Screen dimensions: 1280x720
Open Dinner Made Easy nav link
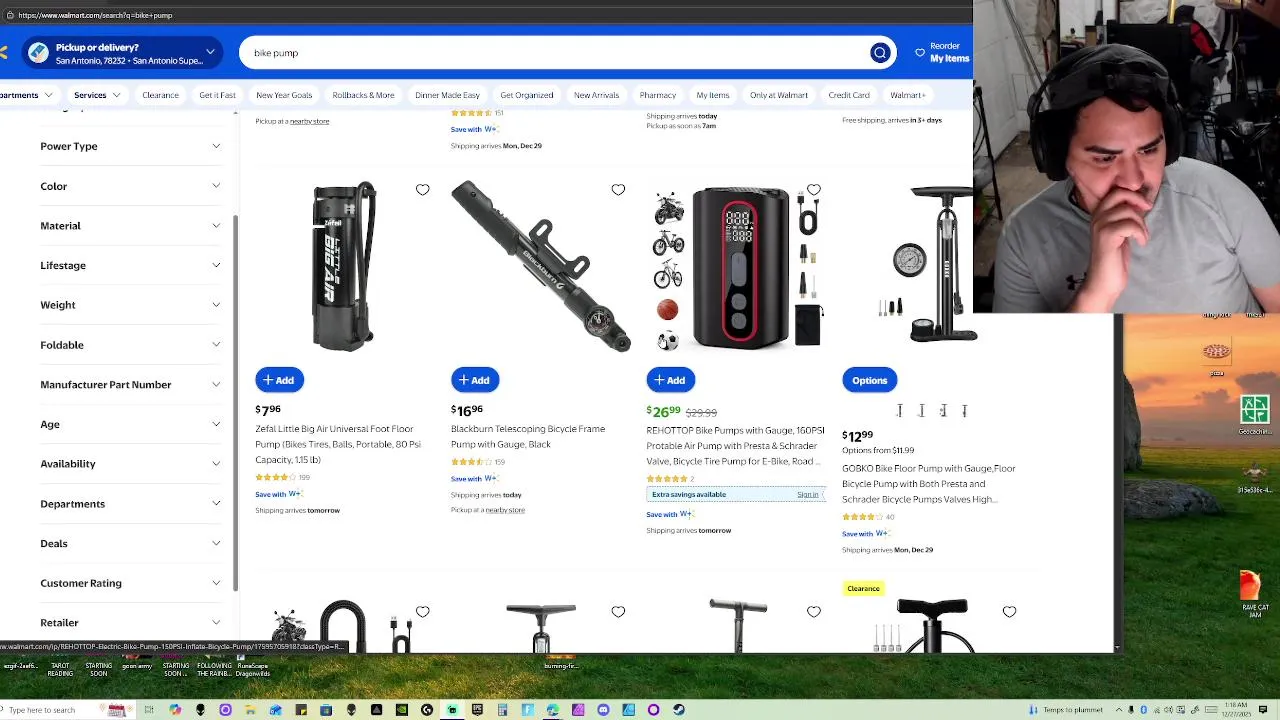(447, 95)
